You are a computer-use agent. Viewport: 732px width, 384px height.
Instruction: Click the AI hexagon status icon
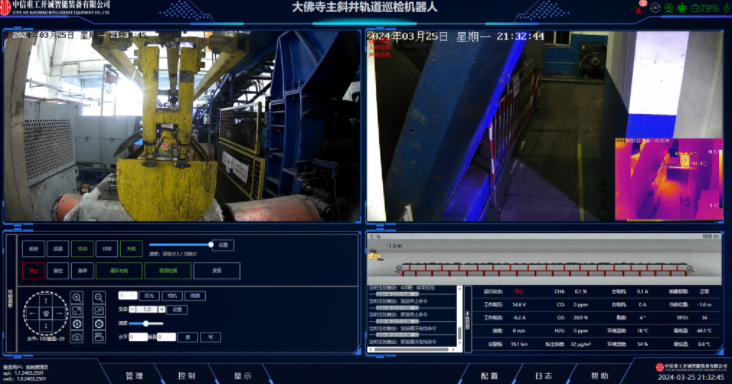655,8
